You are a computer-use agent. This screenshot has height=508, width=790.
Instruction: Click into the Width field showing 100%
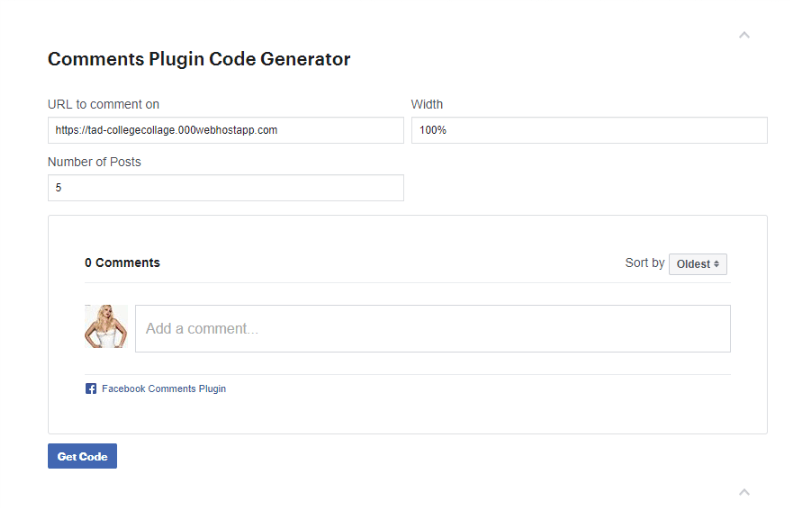pyautogui.click(x=589, y=130)
